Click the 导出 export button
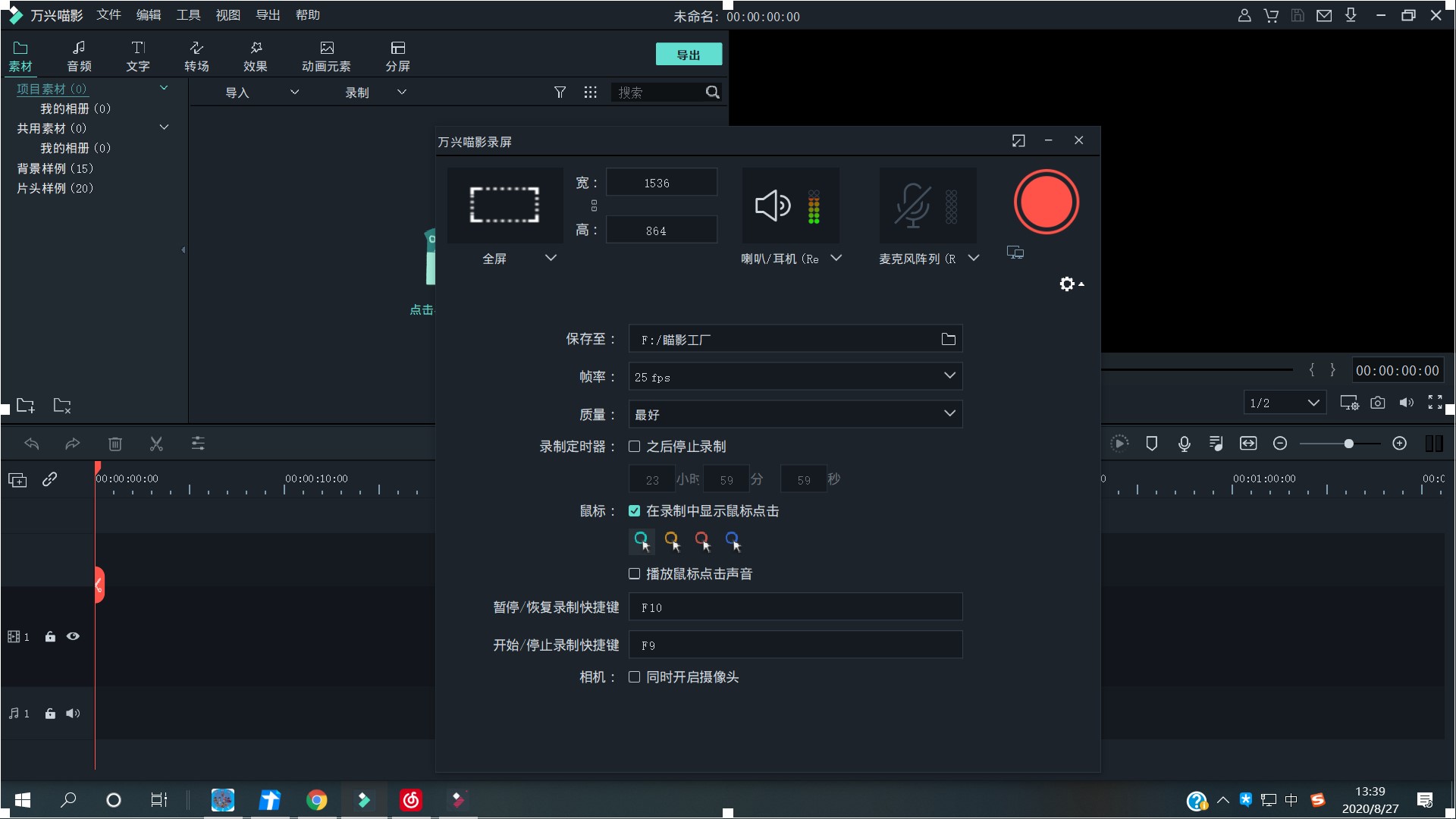 coord(688,54)
